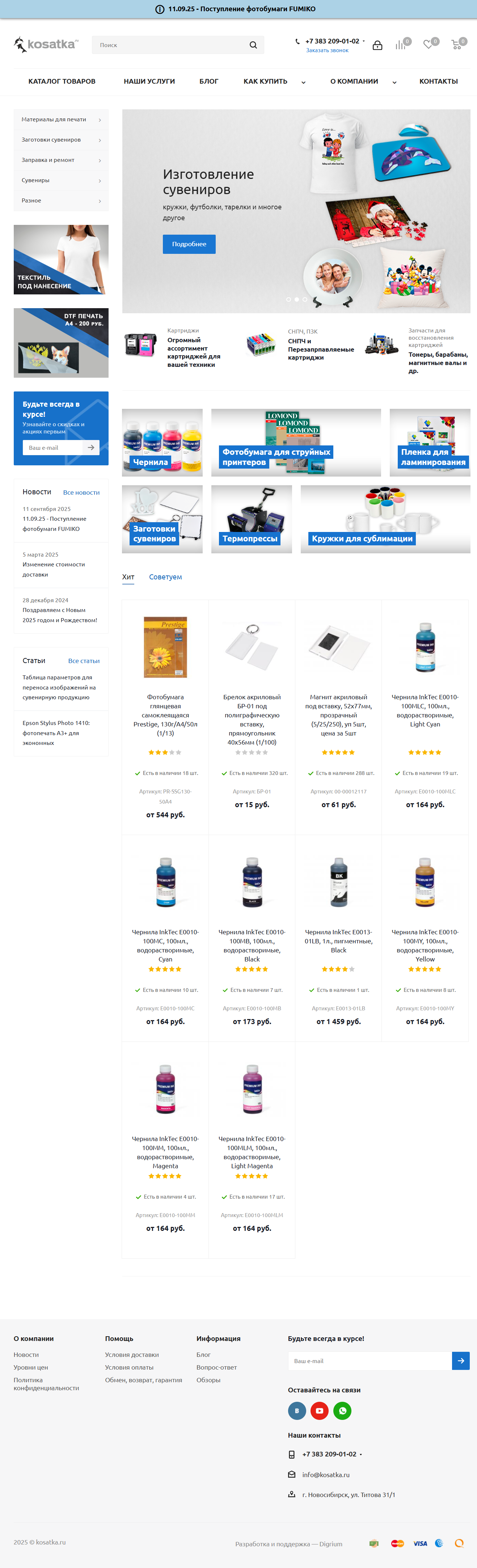
Task: Select the first slider dot on the banner
Action: pos(288,299)
